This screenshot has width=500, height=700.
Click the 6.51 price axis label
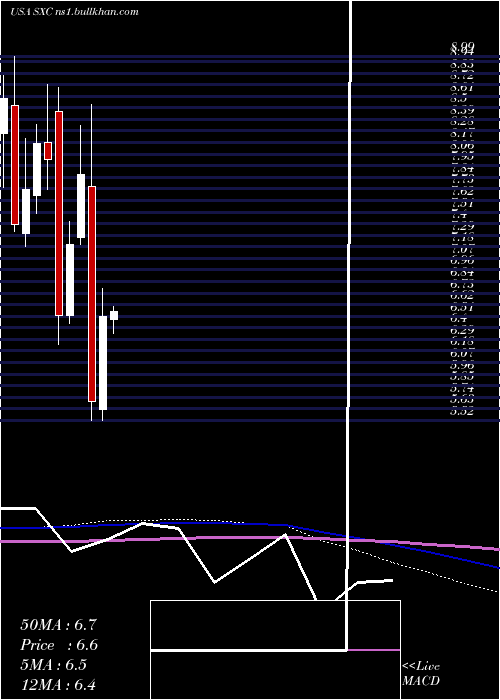462,308
